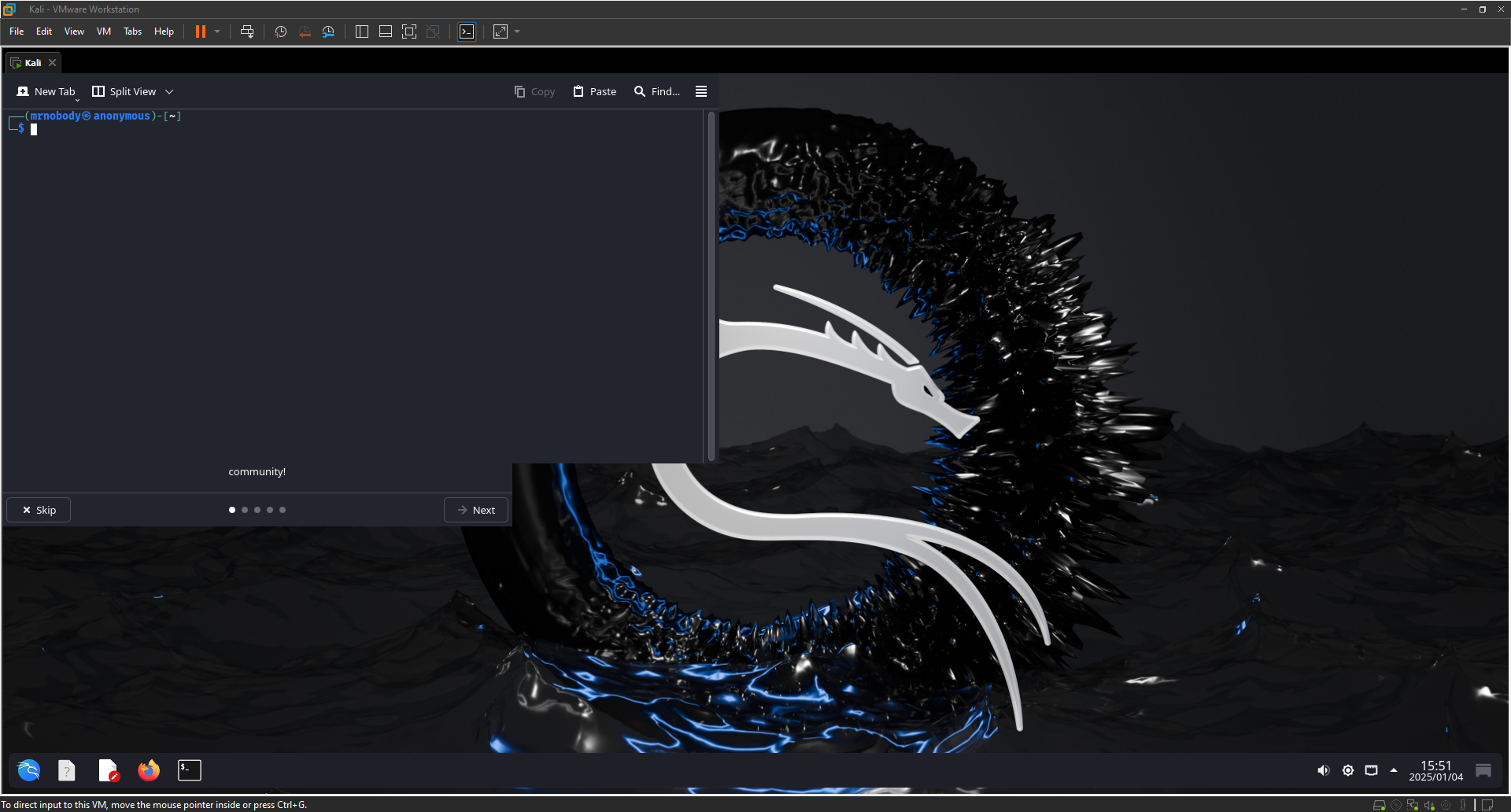
Task: Expand the power options dropdown arrow
Action: coord(217,31)
